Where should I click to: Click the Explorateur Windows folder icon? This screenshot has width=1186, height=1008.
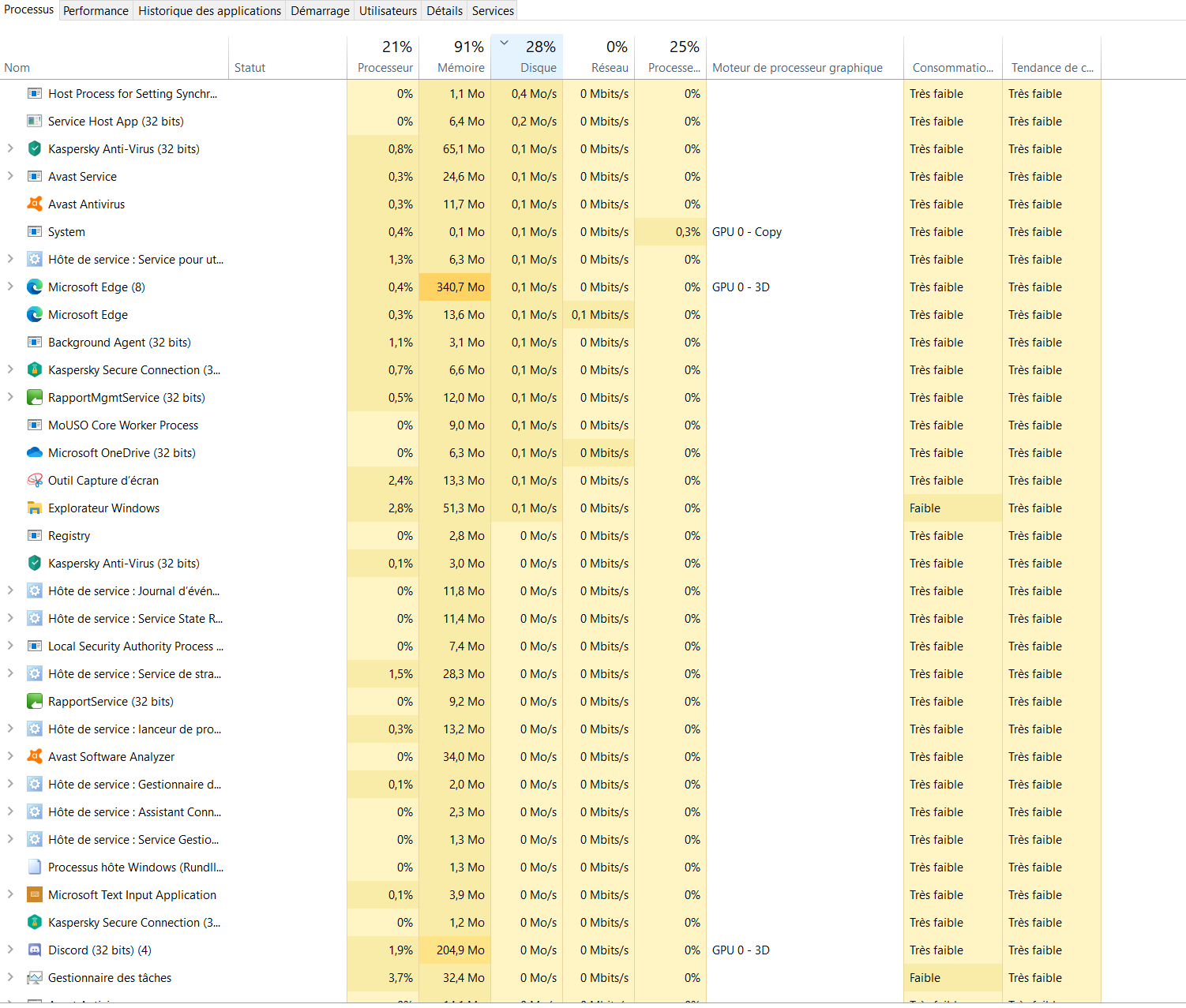35,508
